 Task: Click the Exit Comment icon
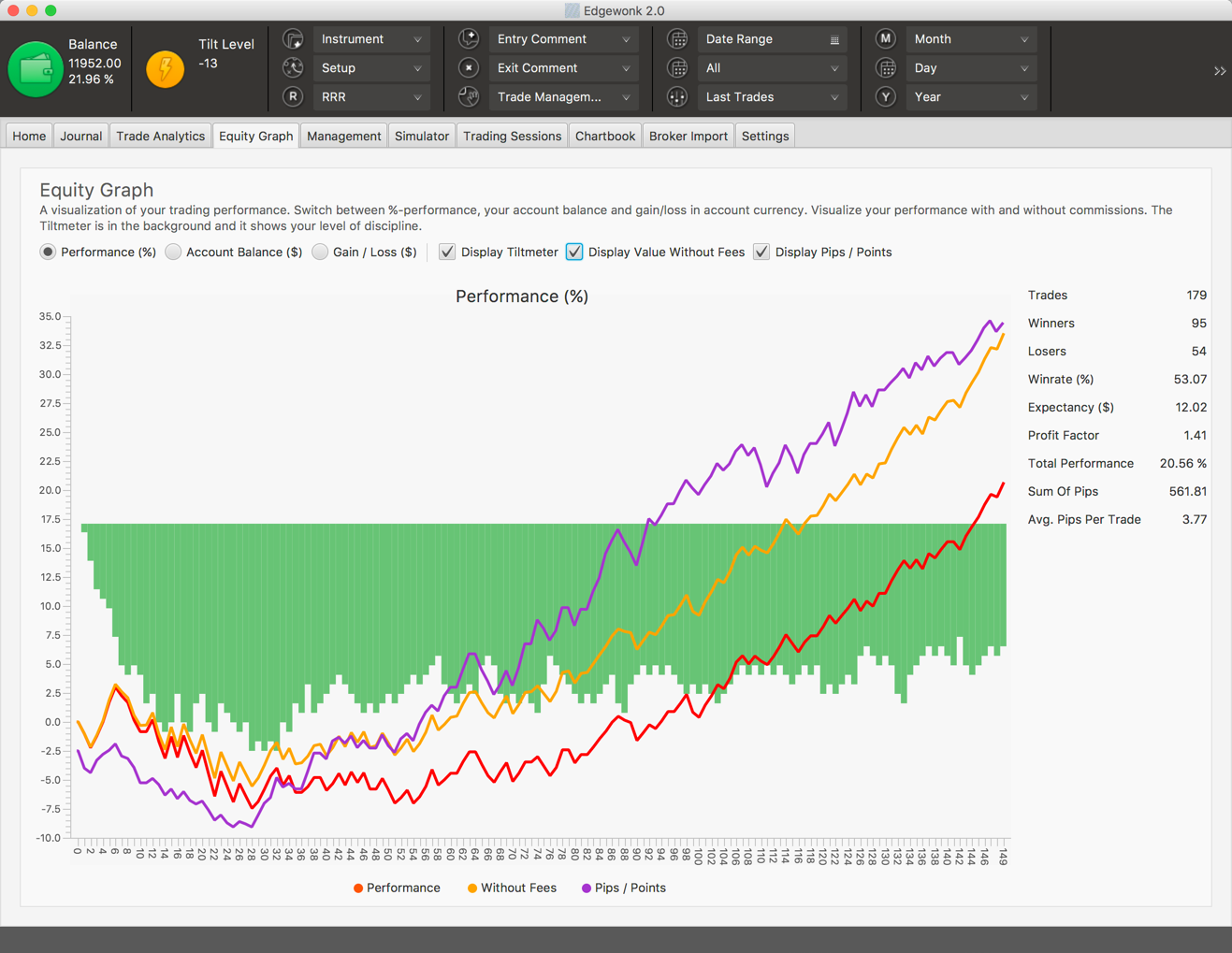coord(469,68)
